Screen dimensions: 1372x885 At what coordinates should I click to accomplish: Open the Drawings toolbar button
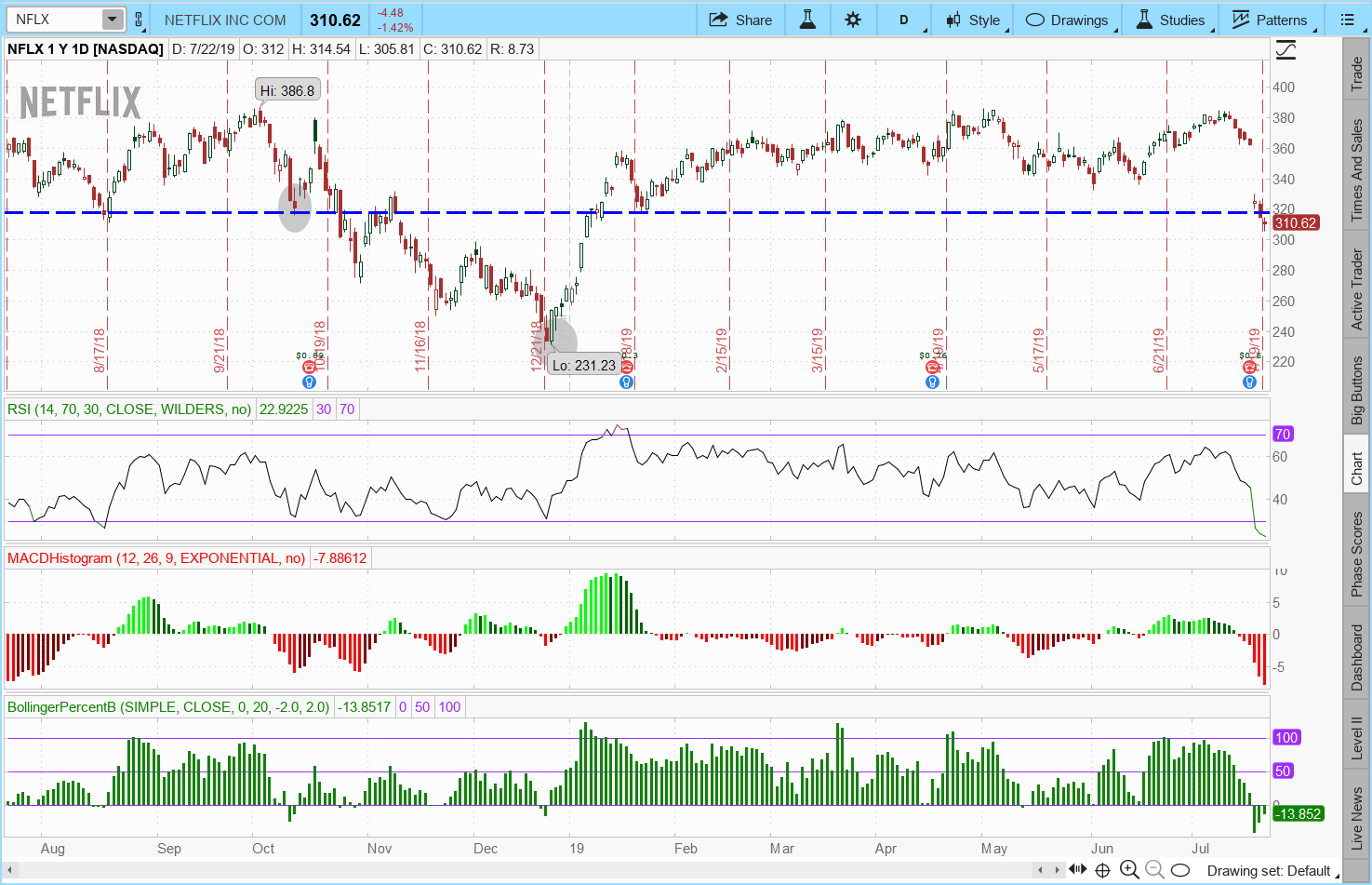tap(1067, 20)
